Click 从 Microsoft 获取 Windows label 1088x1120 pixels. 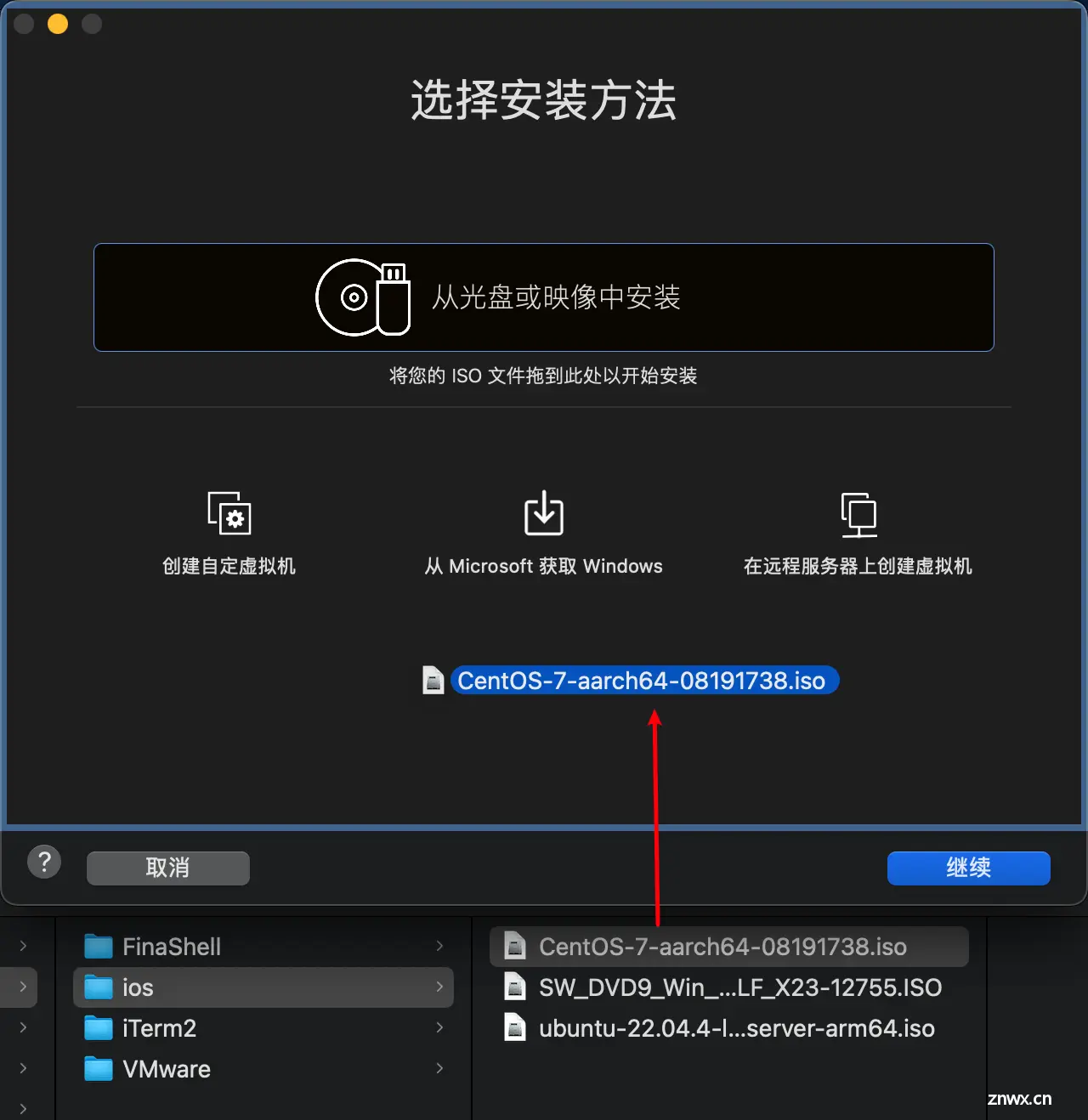544,566
